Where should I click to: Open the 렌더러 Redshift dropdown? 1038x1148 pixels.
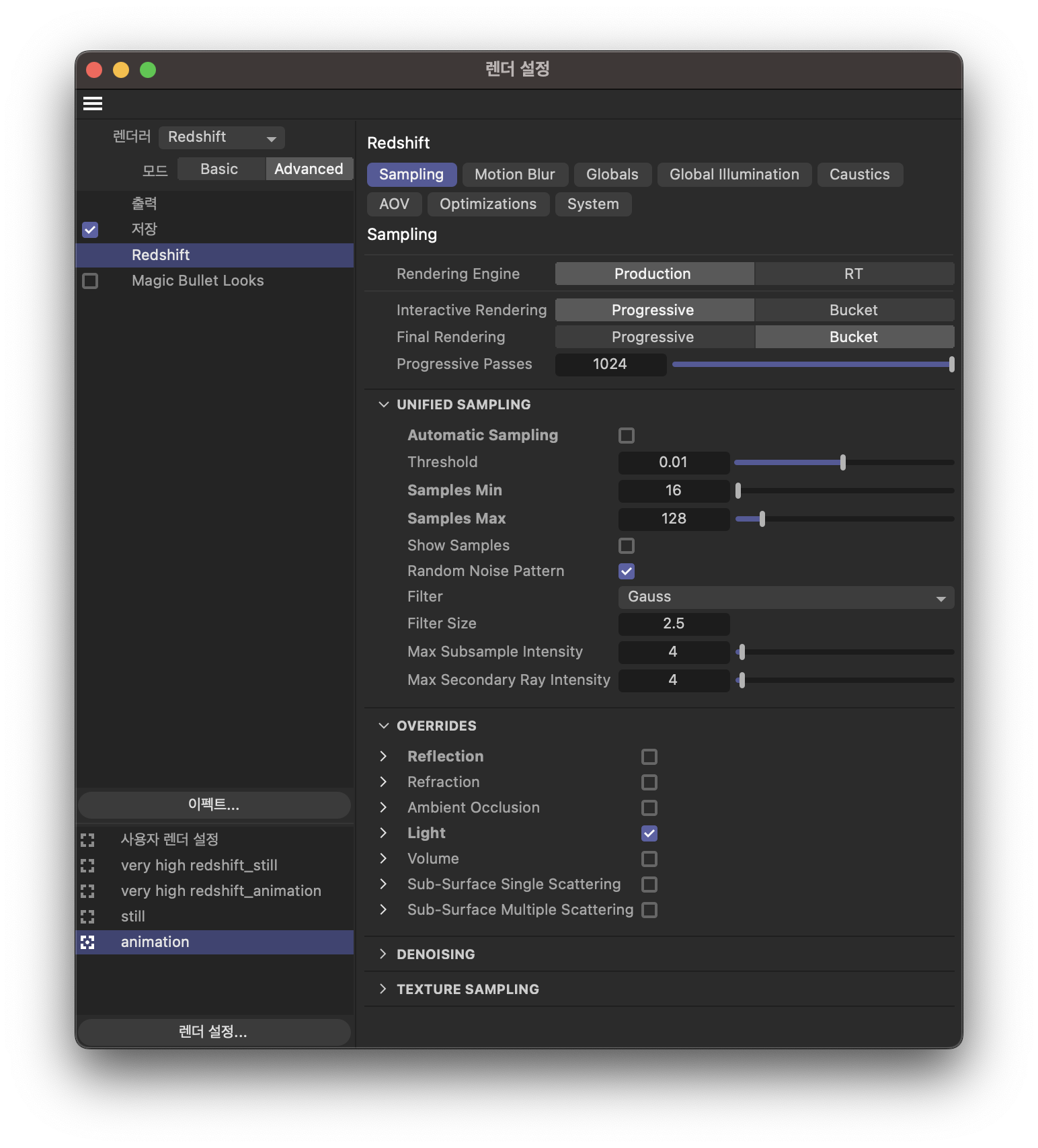tap(222, 137)
